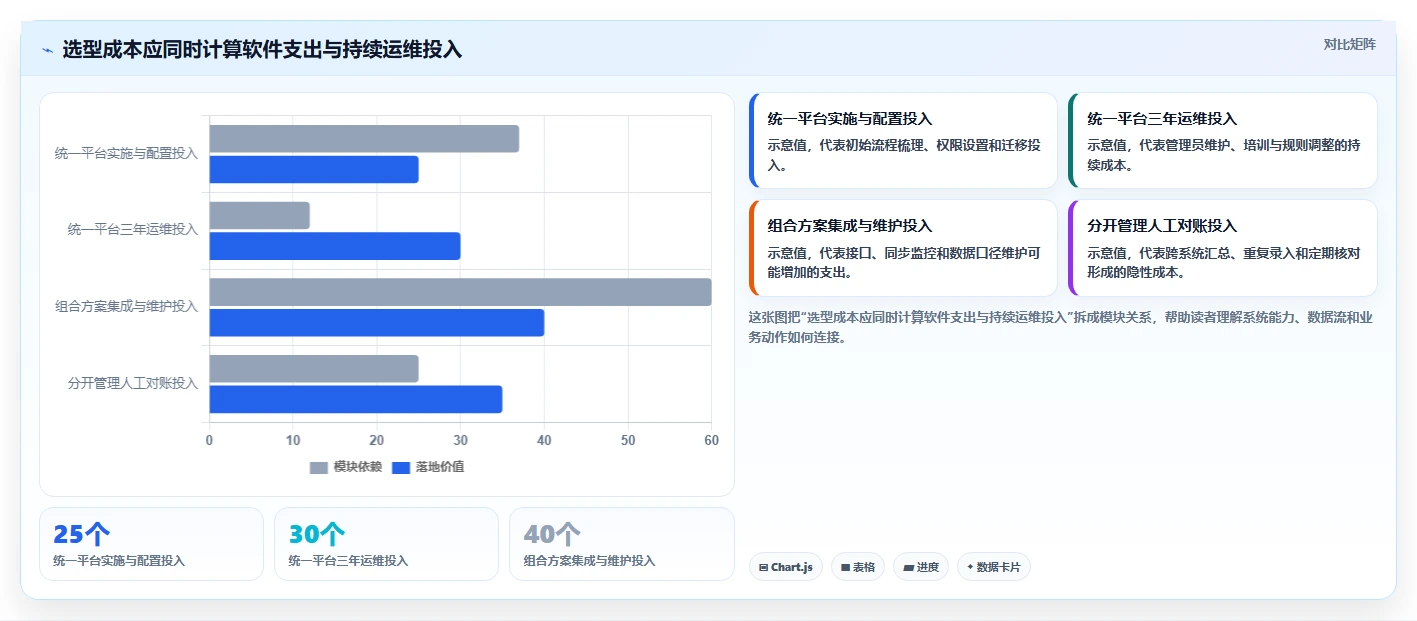Viewport: 1417px width, 621px height.
Task: Click the text 示意值，代表管理员维护
Action: click(x=1224, y=155)
